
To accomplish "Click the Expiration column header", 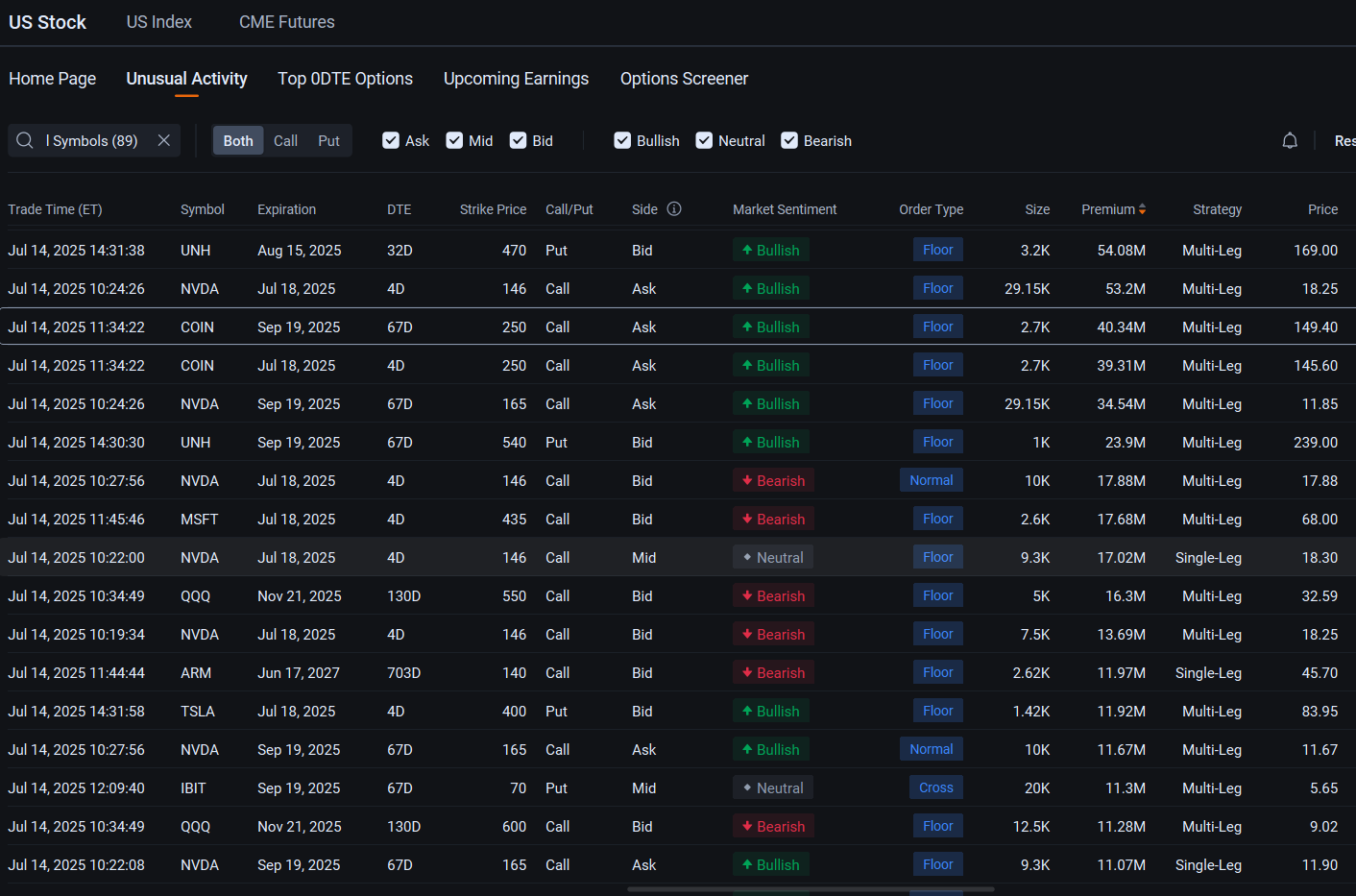I will (286, 209).
